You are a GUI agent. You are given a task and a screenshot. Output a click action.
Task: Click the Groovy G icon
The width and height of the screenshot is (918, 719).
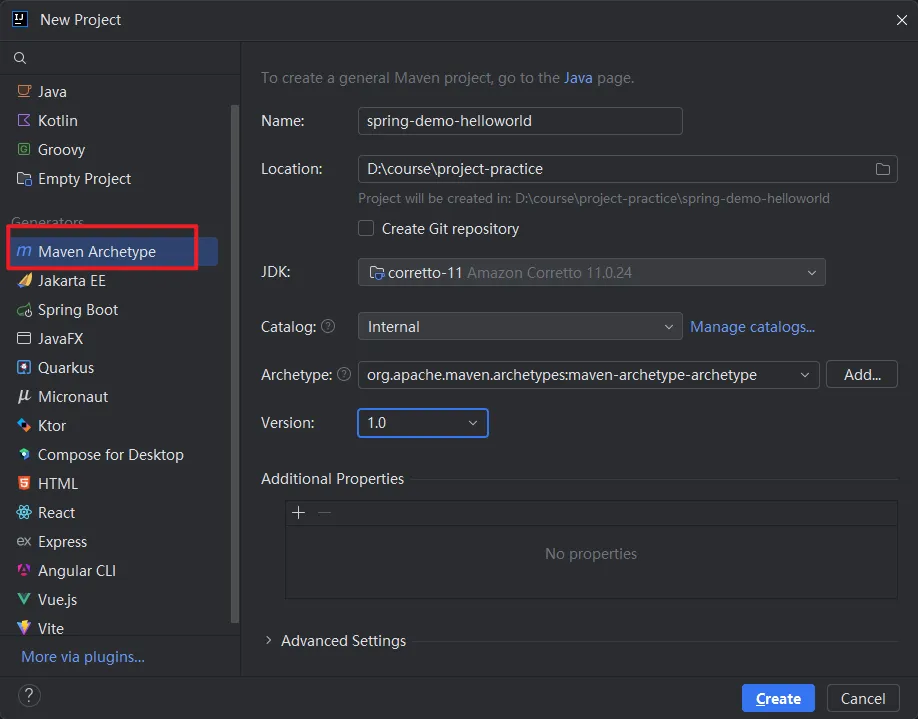(24, 149)
